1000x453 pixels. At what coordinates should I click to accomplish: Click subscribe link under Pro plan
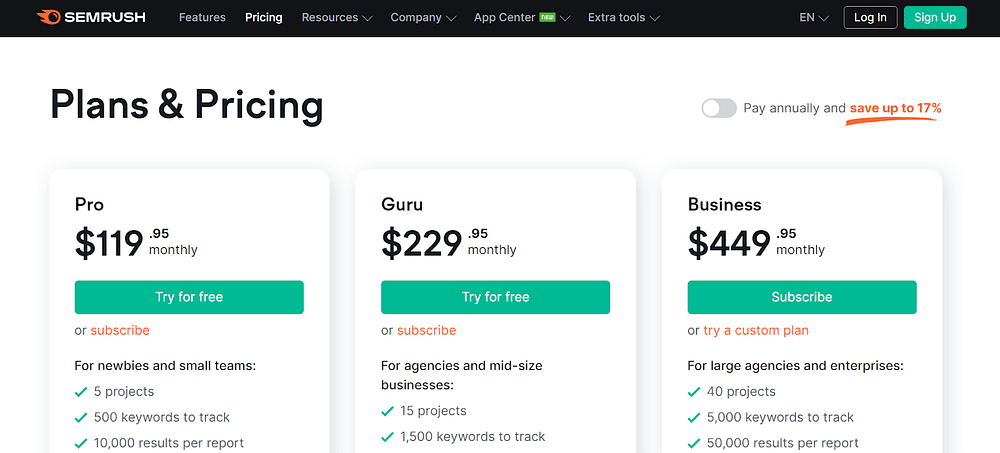click(120, 330)
